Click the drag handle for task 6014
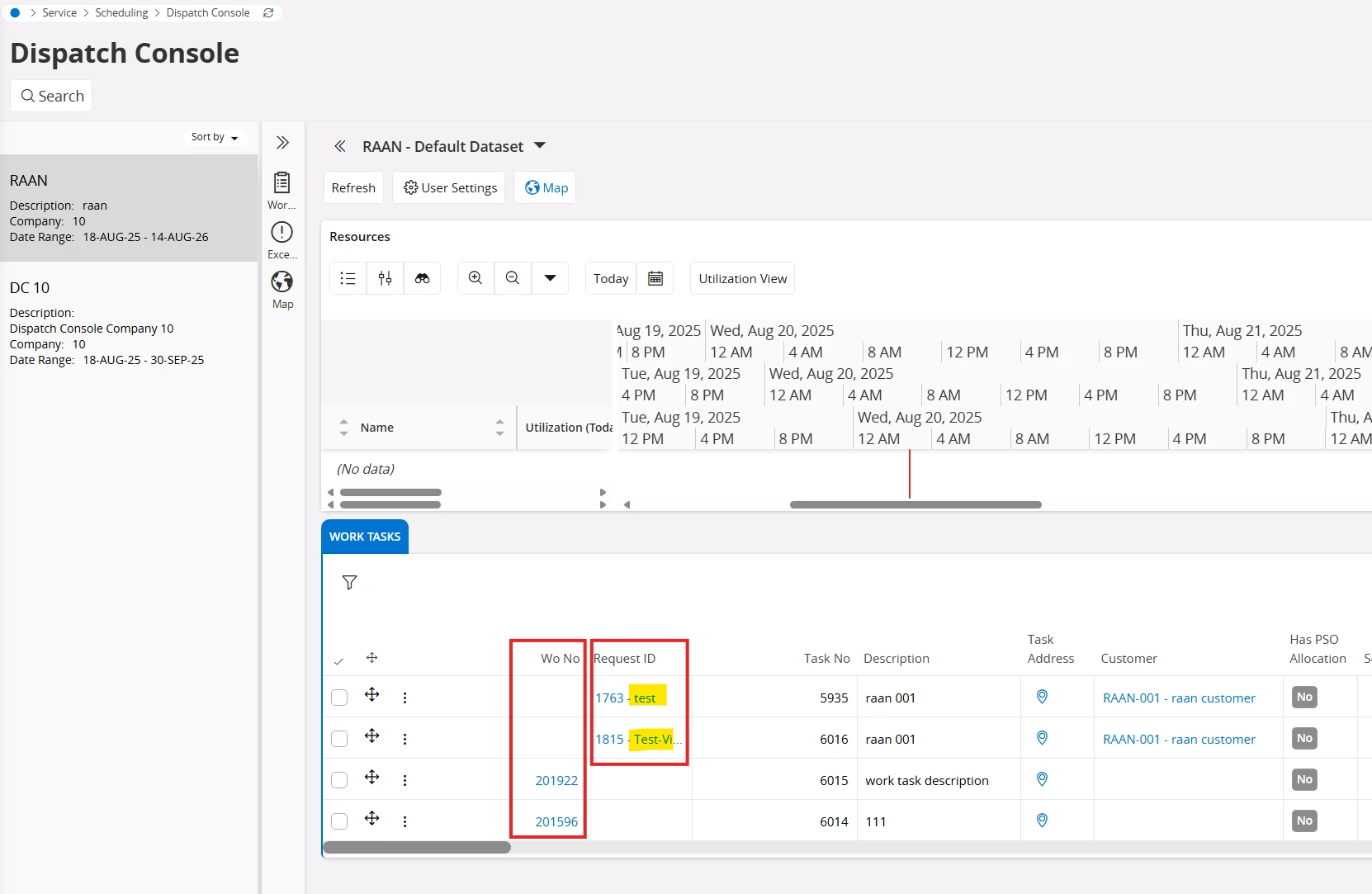 click(x=372, y=818)
